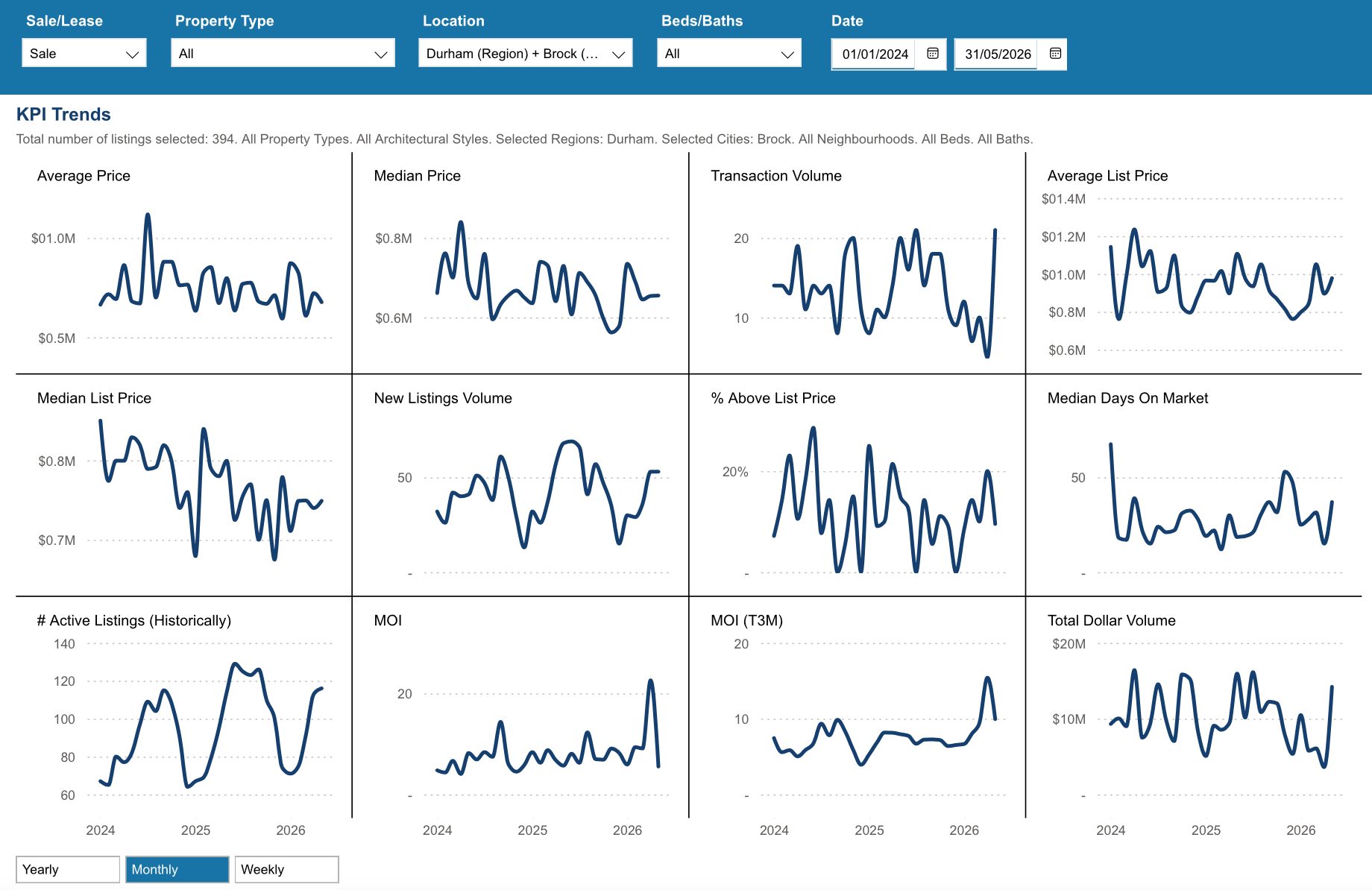Select the New Listings Volume chart

pyautogui.click(x=520, y=485)
